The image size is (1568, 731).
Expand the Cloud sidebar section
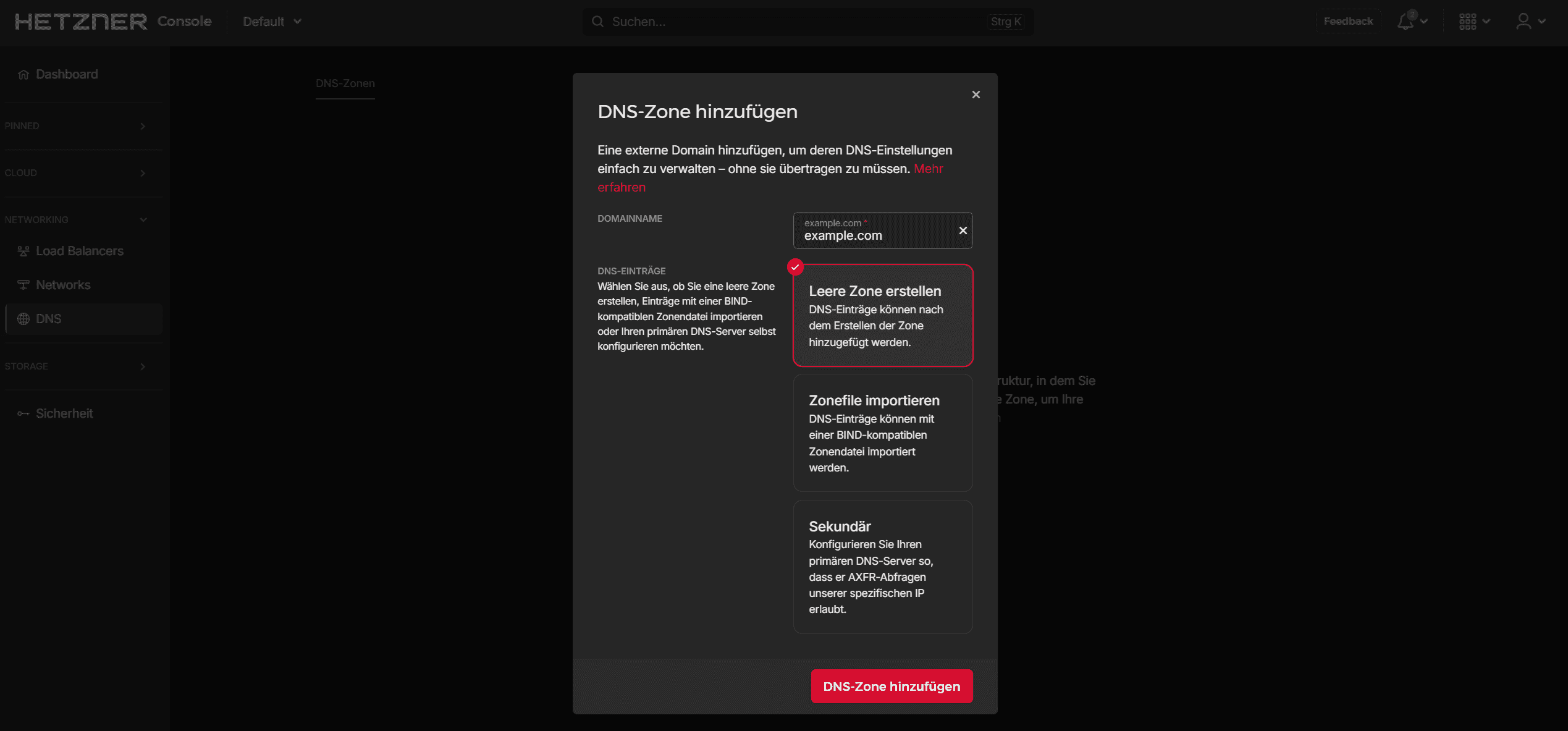(x=143, y=173)
